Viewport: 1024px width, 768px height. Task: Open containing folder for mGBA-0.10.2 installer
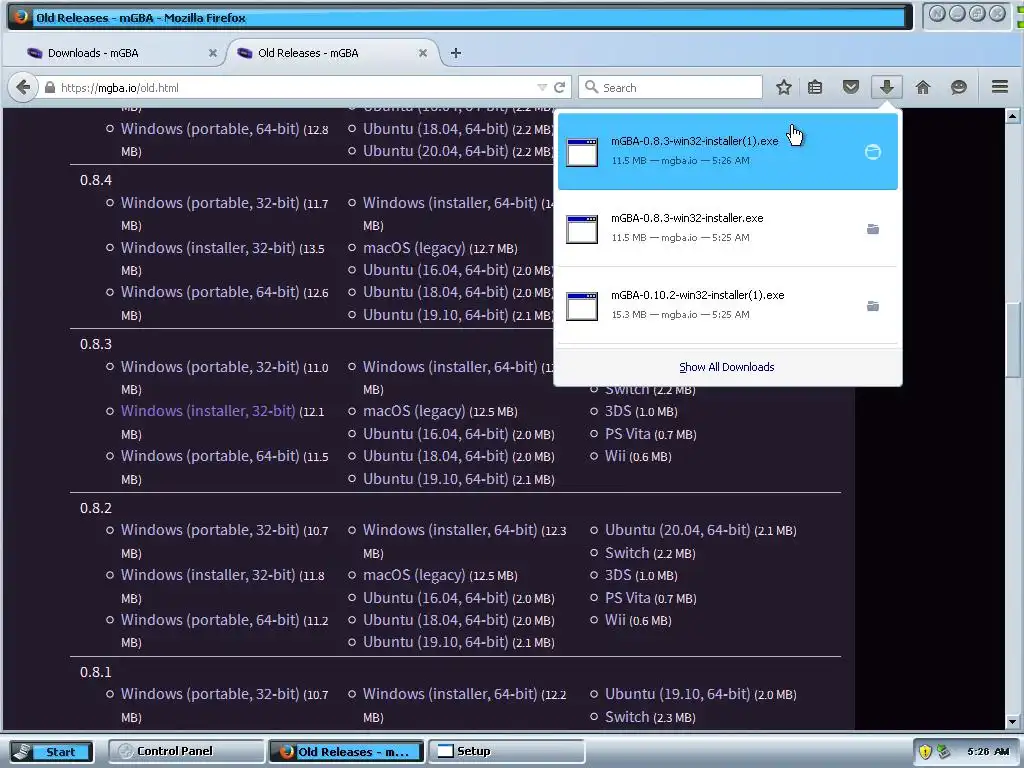coord(872,306)
